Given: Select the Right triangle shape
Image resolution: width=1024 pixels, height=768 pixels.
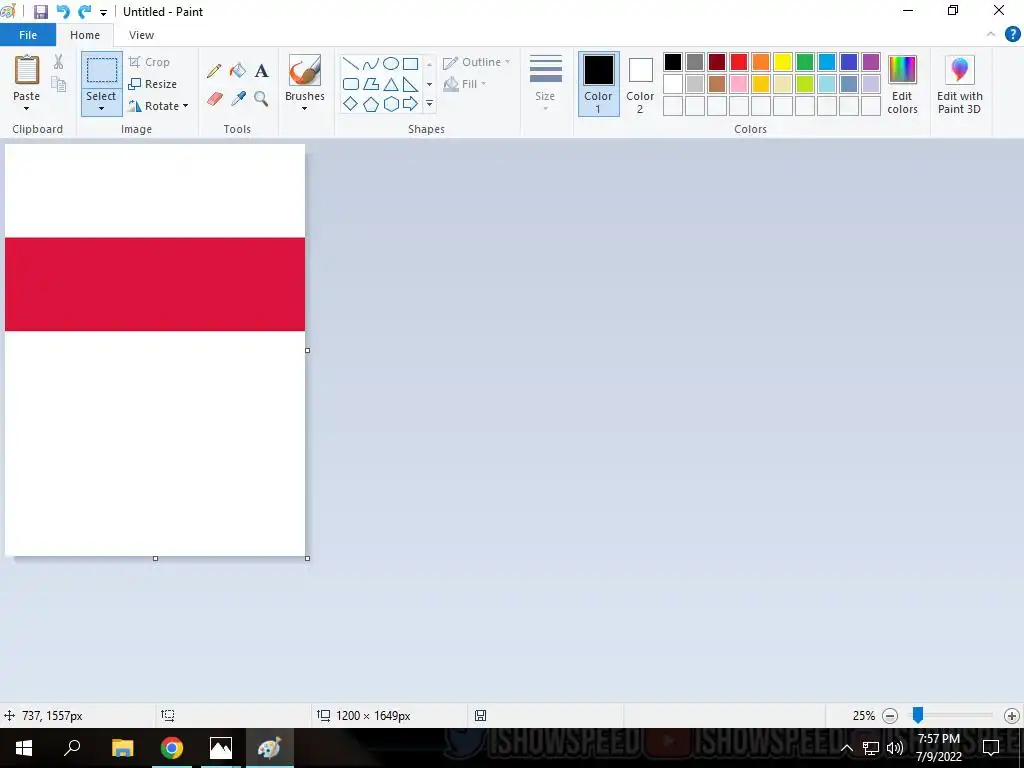Looking at the screenshot, I should coord(410,84).
